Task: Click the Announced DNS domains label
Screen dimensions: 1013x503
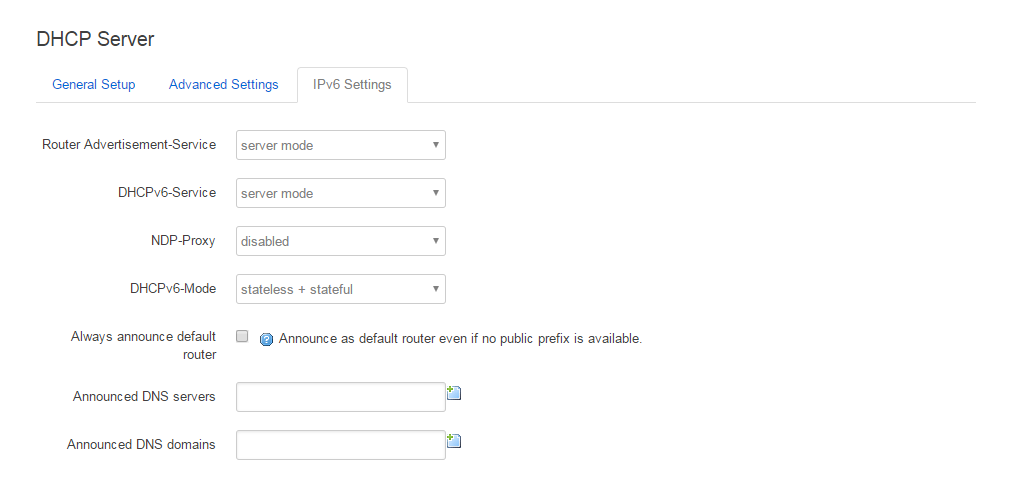Action: [141, 445]
